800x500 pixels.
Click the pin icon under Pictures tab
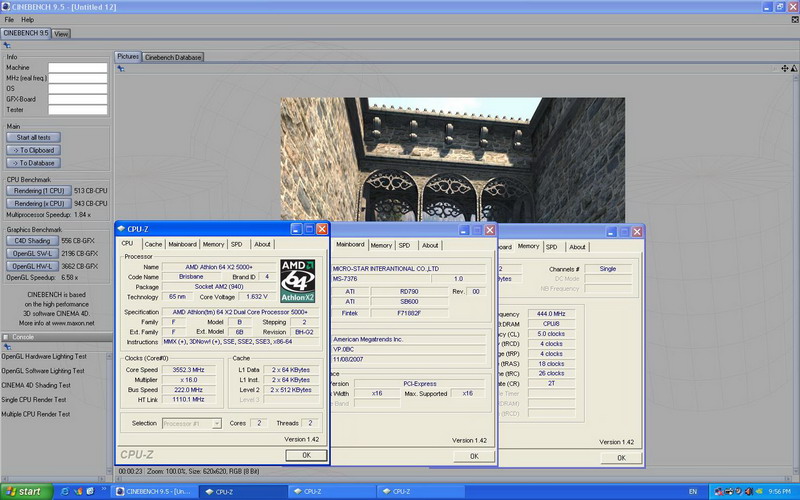(119, 68)
